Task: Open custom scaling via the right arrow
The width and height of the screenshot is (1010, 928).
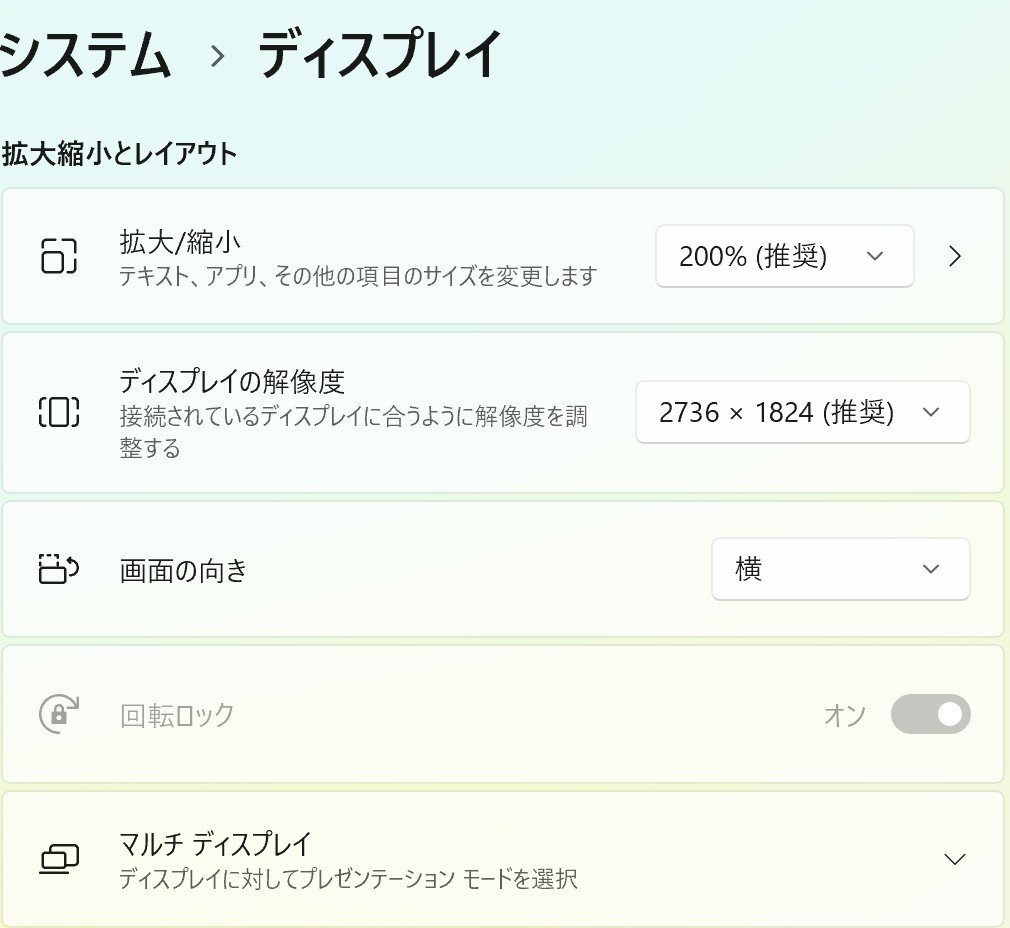Action: pyautogui.click(x=954, y=256)
